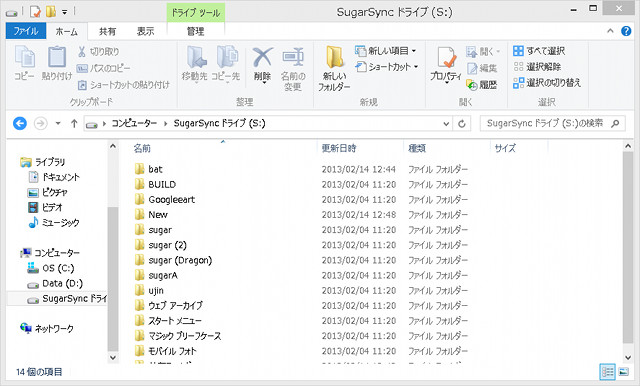Viewport: 640px width, 386px height.
Task: Click file list scrollbar down arrow
Action: pyautogui.click(x=628, y=358)
